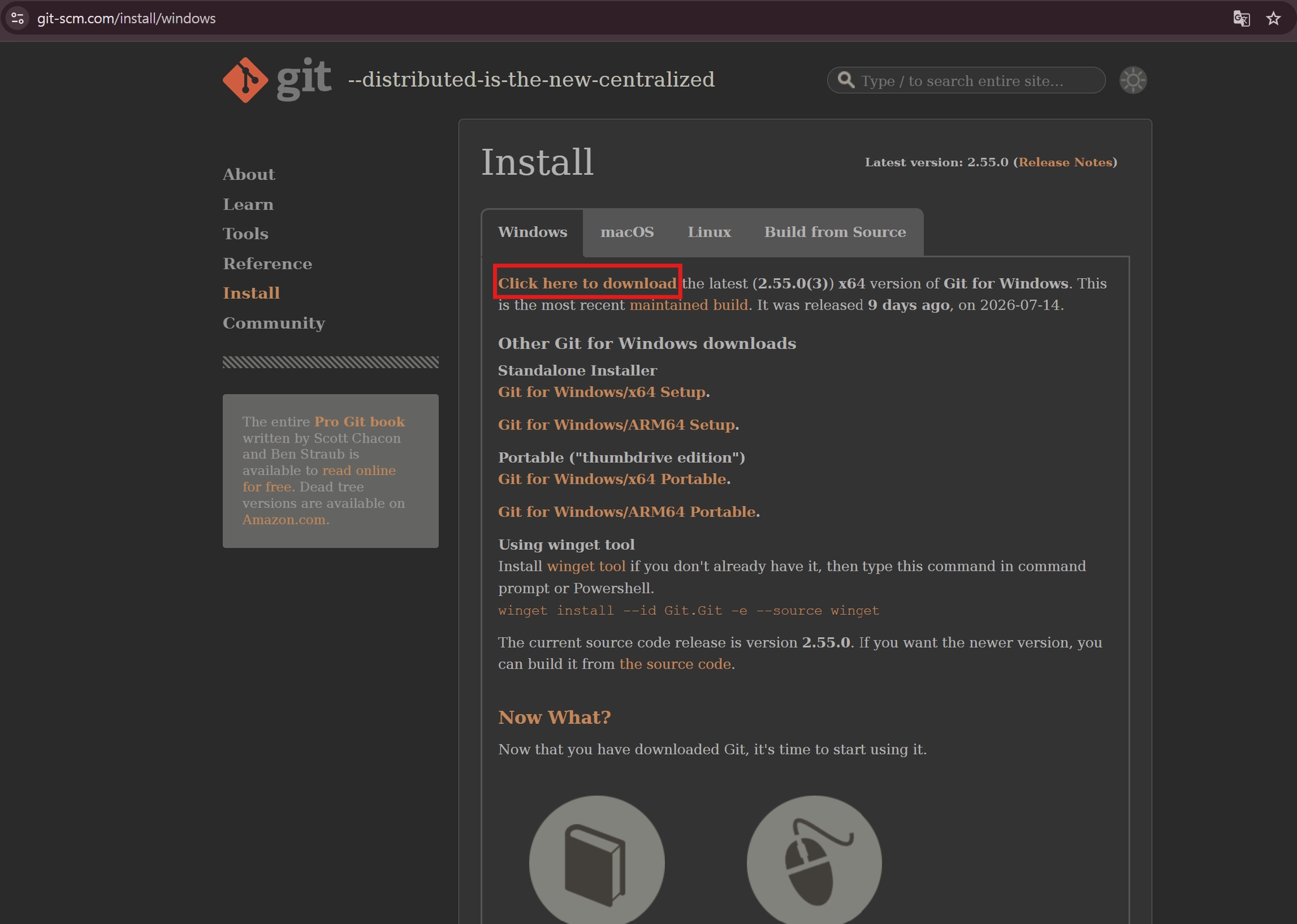
Task: Click the browser address bar URL
Action: click(127, 18)
